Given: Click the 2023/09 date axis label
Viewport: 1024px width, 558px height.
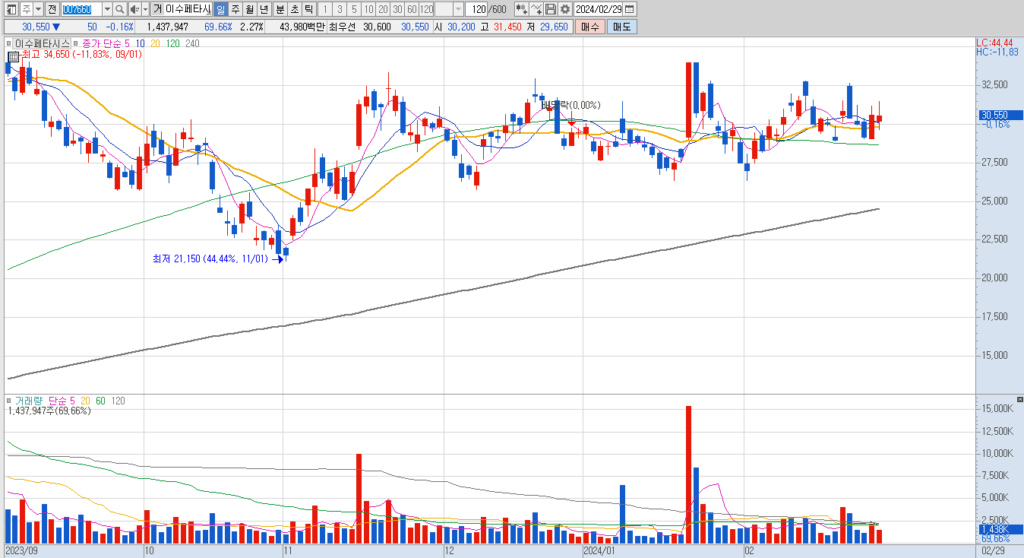Looking at the screenshot, I should pos(22,551).
